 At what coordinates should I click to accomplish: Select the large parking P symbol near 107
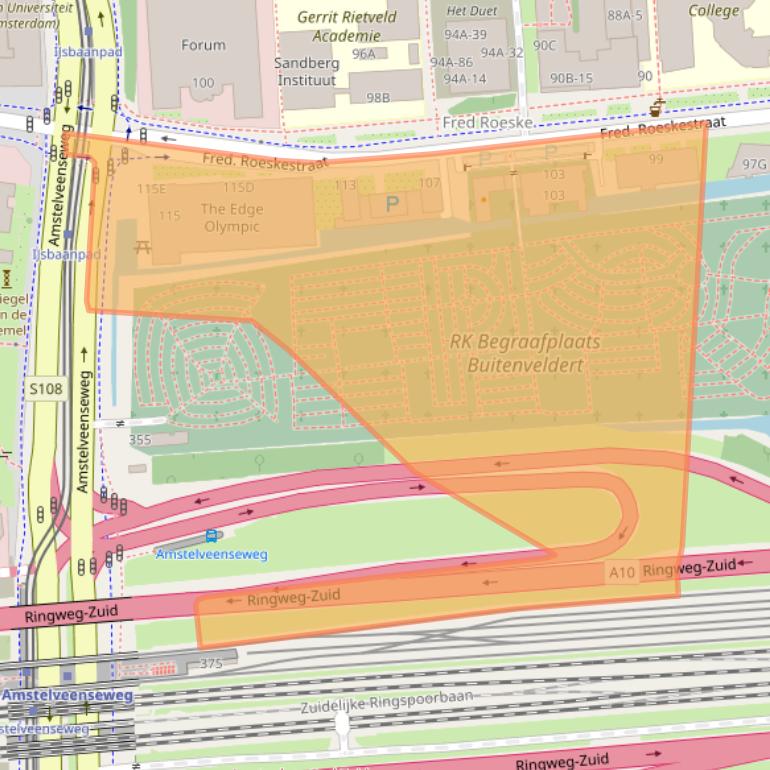pyautogui.click(x=392, y=204)
